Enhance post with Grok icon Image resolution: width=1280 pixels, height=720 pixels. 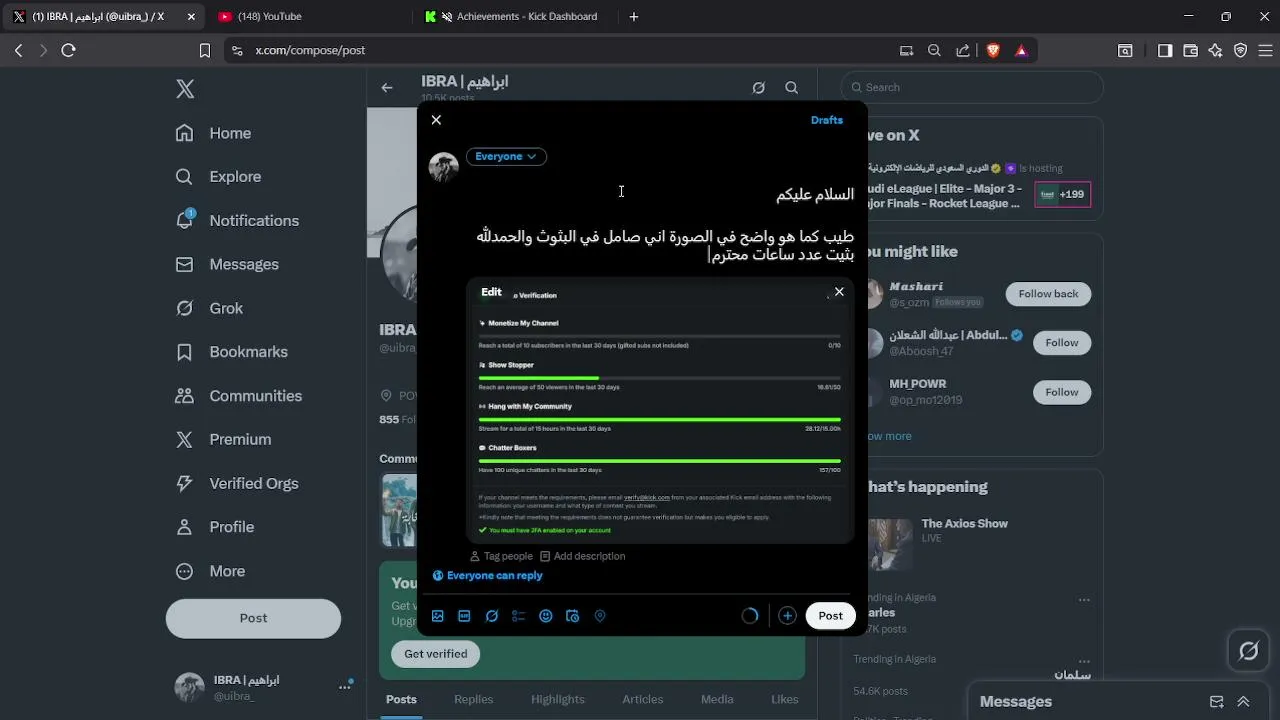pos(492,616)
